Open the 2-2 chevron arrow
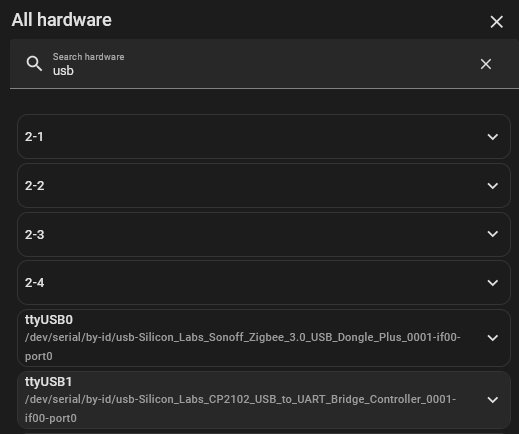 point(493,186)
